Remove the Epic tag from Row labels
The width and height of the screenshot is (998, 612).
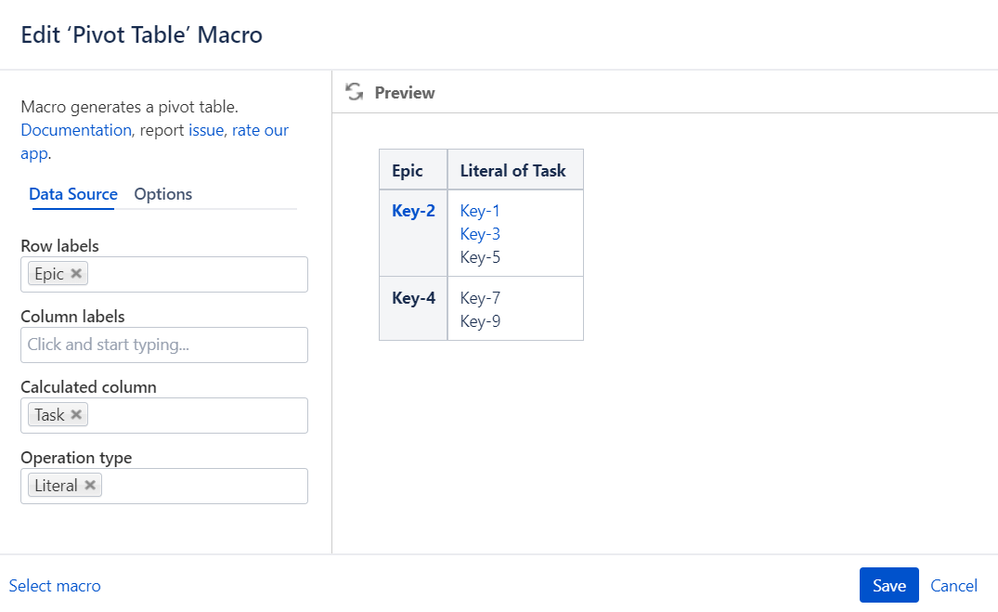(76, 274)
